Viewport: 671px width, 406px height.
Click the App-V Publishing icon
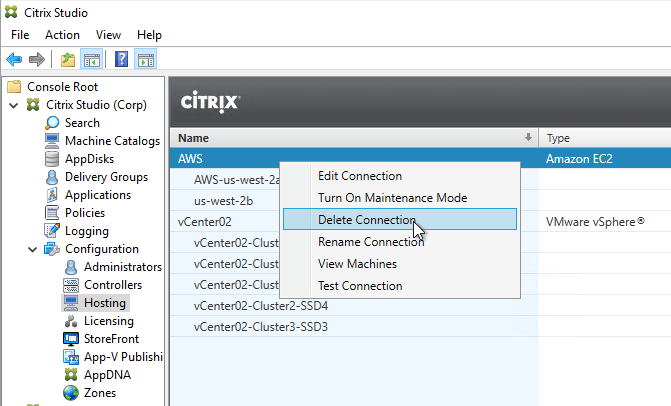click(71, 357)
